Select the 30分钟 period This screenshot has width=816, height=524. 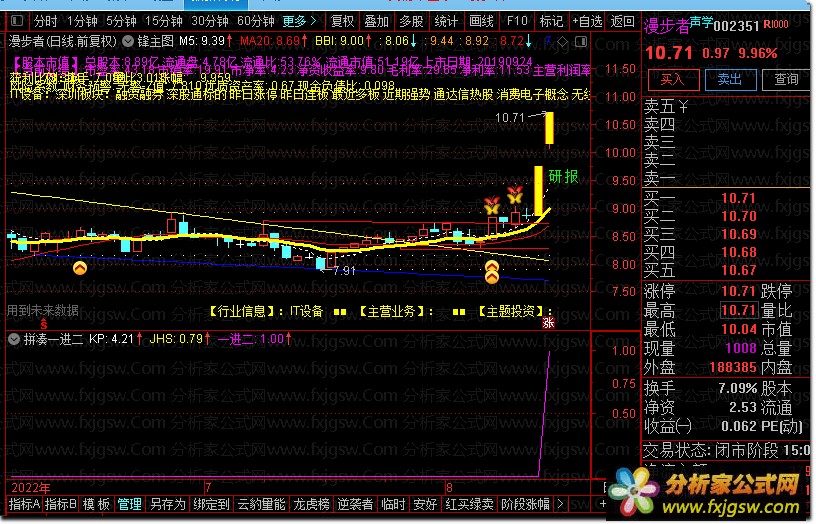[x=210, y=21]
